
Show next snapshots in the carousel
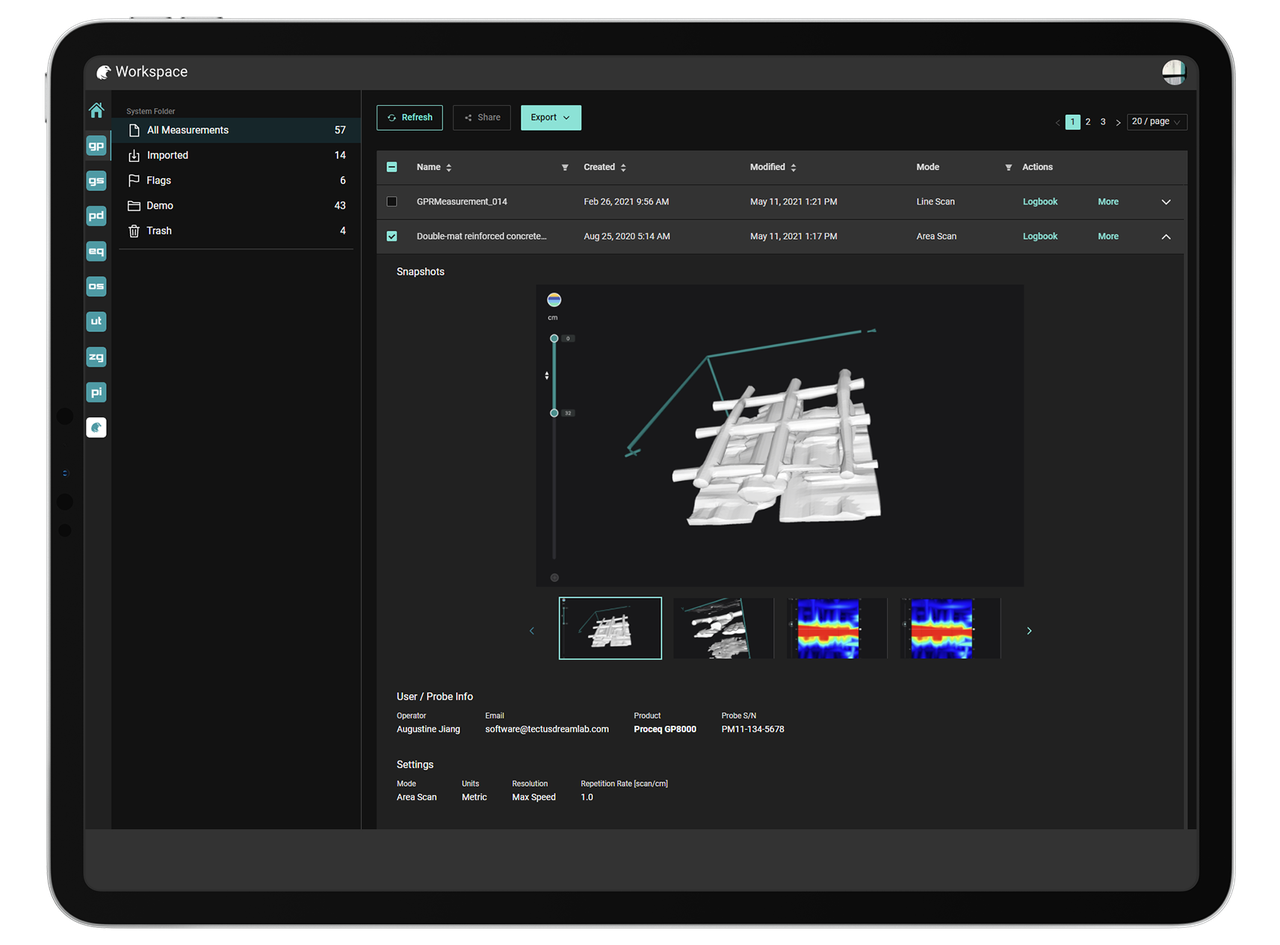(1029, 630)
